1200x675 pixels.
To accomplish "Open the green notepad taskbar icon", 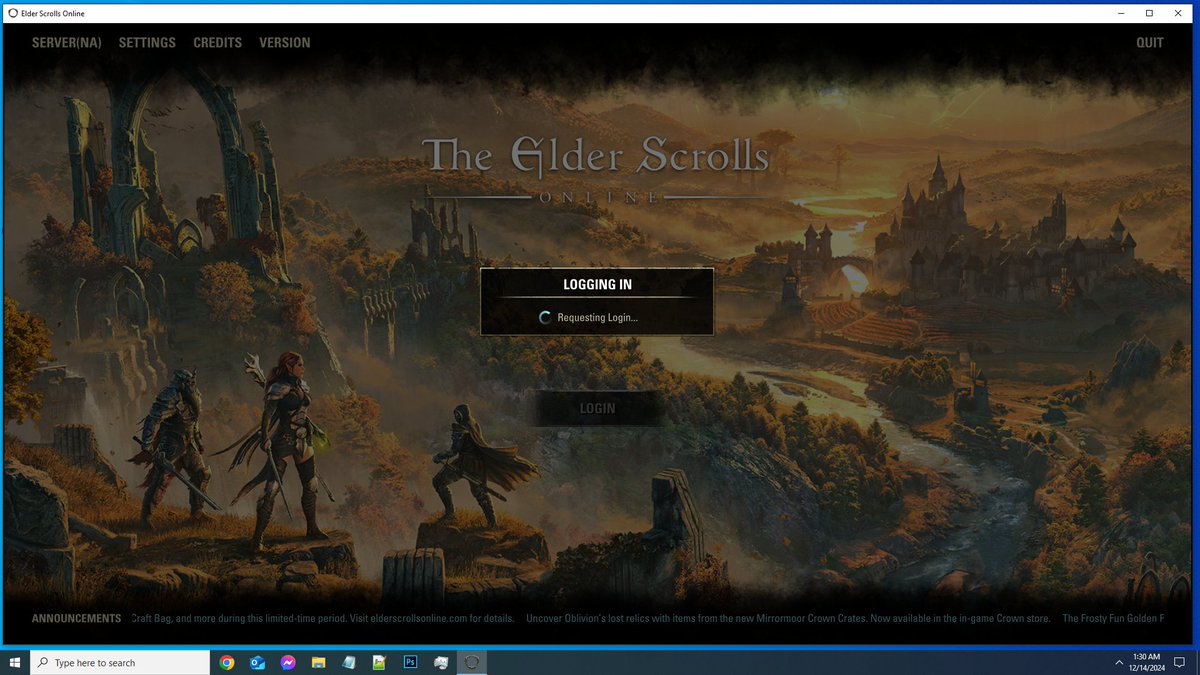I will 379,662.
